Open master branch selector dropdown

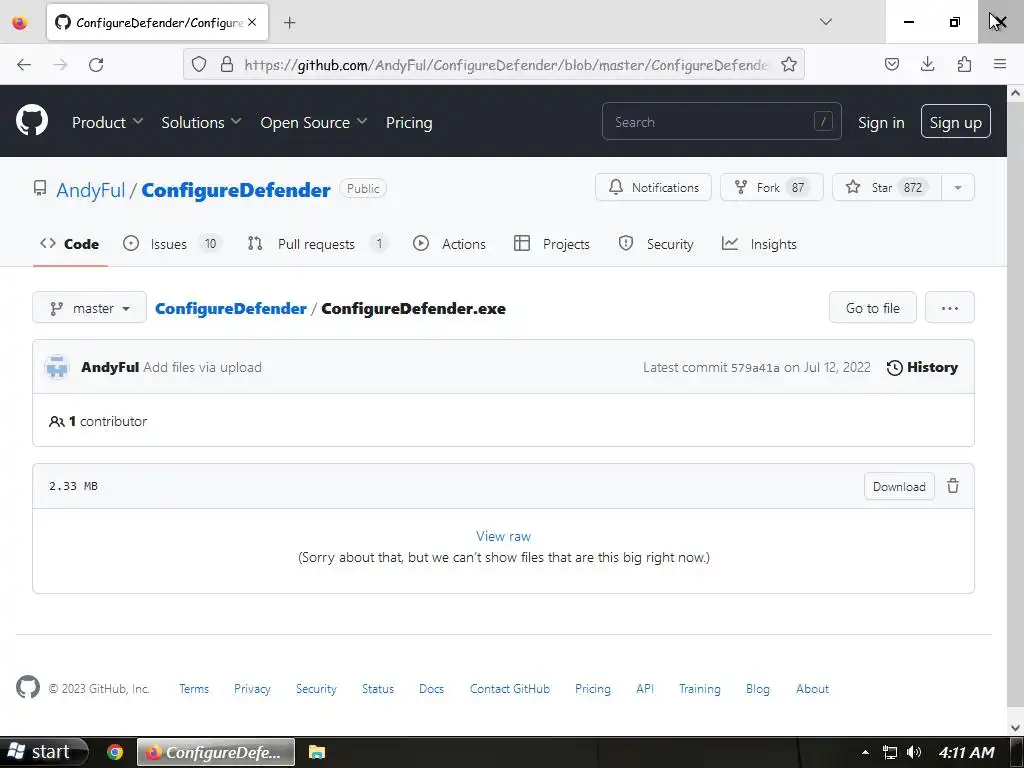[89, 308]
